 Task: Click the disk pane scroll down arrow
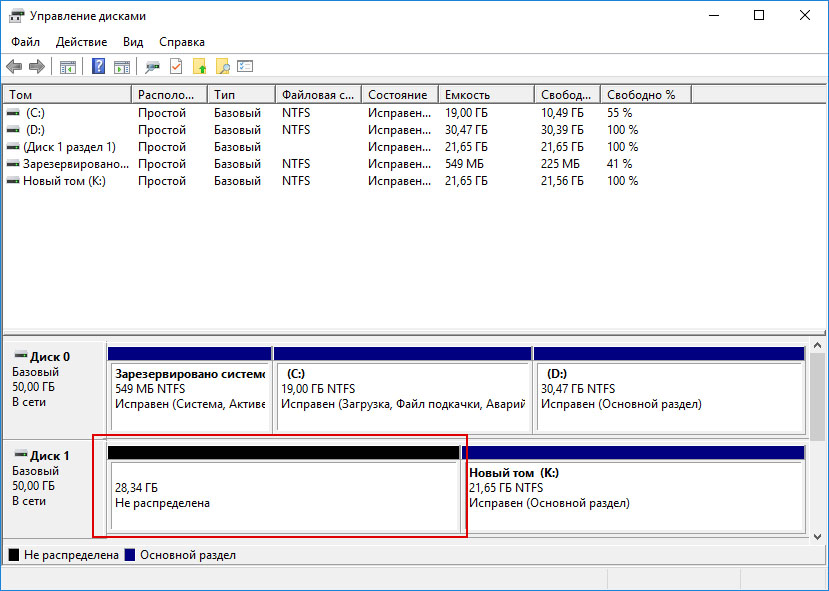point(817,537)
